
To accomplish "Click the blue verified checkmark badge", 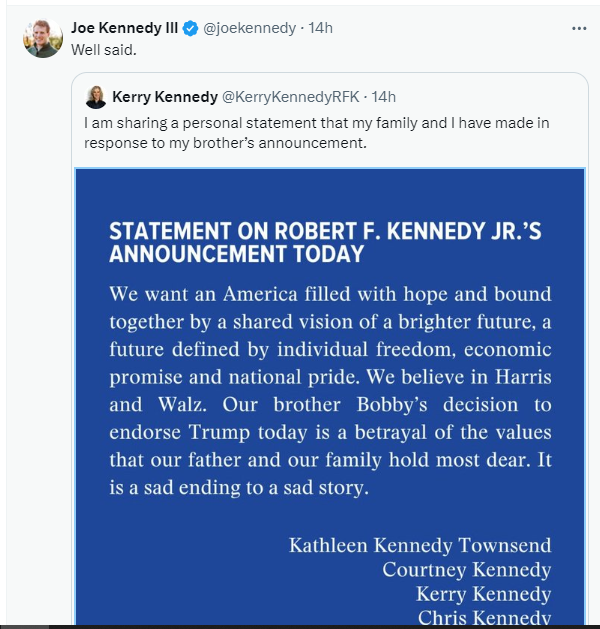I will tap(191, 28).
